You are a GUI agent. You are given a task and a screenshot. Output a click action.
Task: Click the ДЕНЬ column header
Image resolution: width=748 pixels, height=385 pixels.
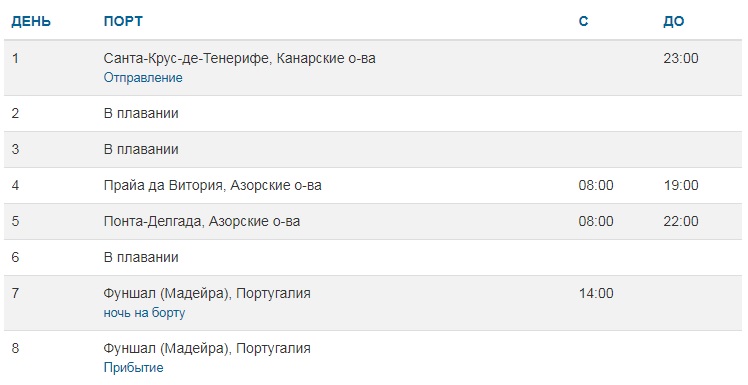point(31,21)
